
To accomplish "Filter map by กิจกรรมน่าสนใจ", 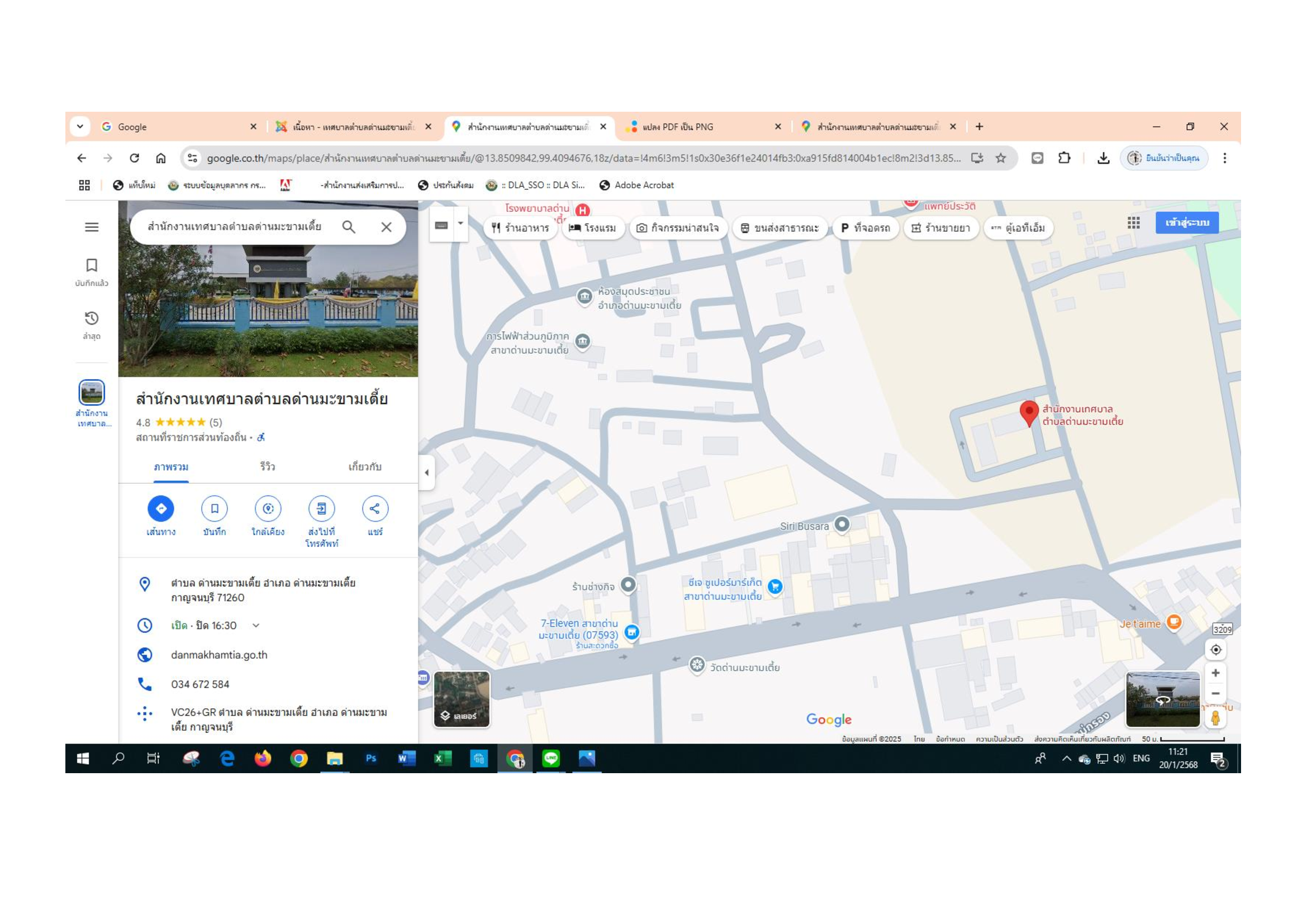I will point(678,227).
